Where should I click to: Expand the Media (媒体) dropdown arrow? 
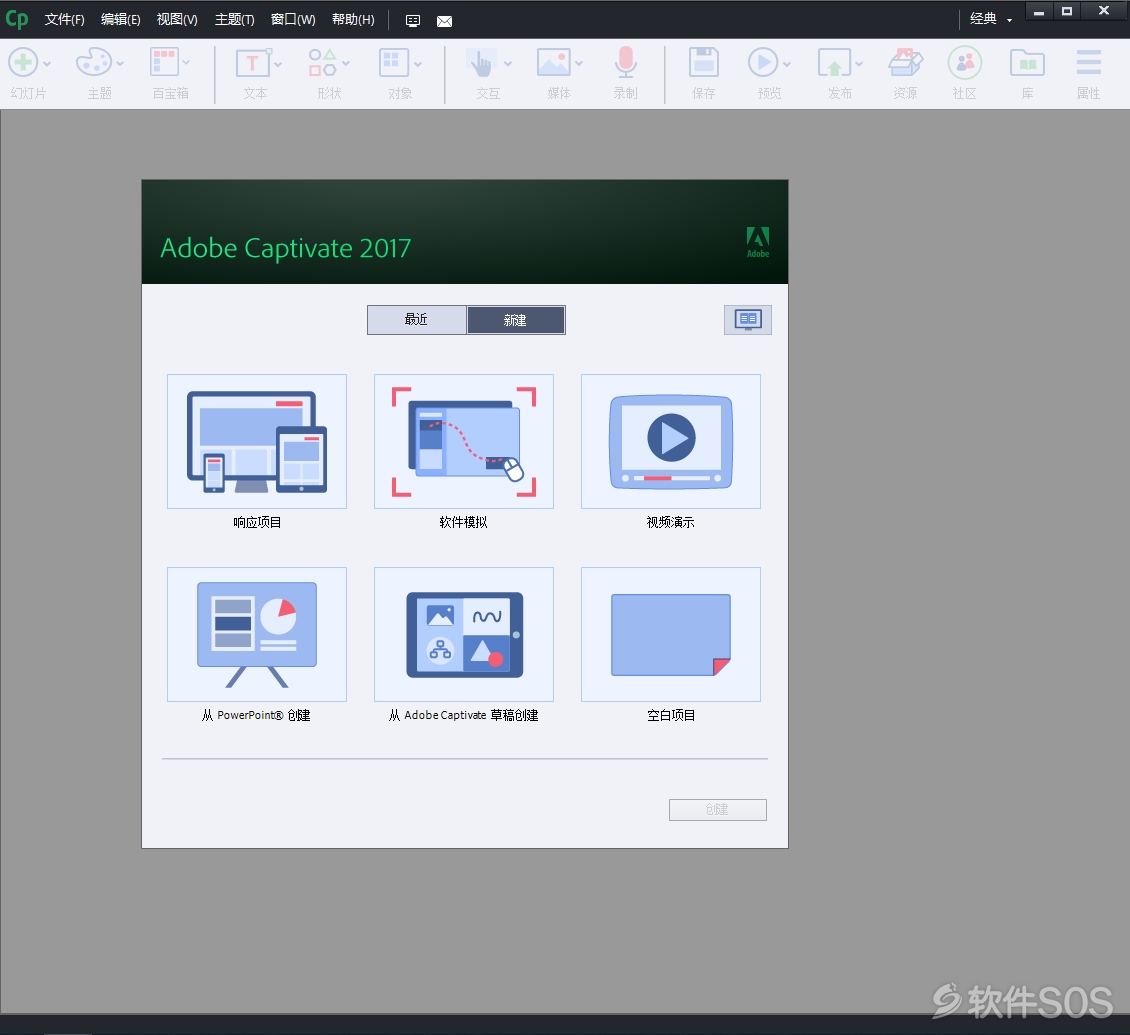coord(579,64)
